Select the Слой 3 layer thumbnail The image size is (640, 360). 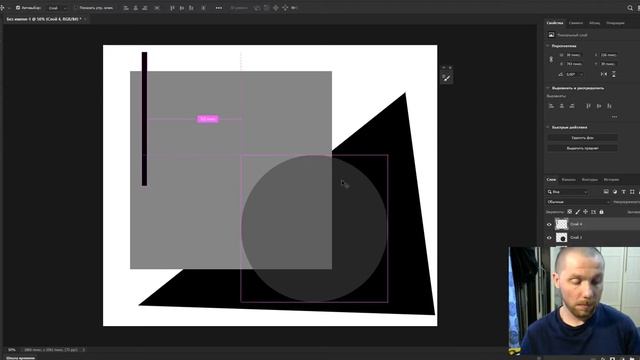(562, 238)
